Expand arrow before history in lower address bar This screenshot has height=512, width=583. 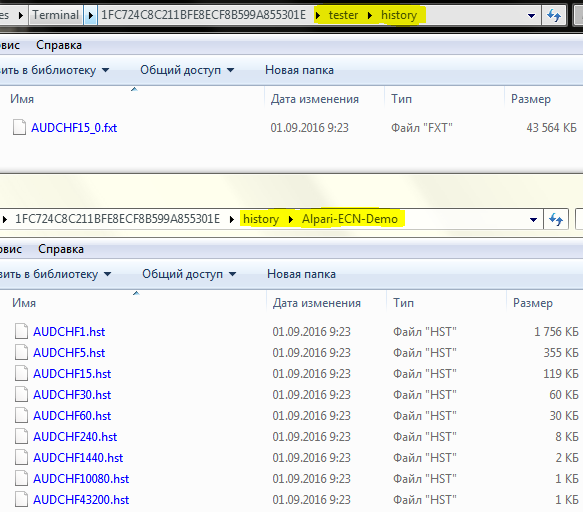coord(232,219)
